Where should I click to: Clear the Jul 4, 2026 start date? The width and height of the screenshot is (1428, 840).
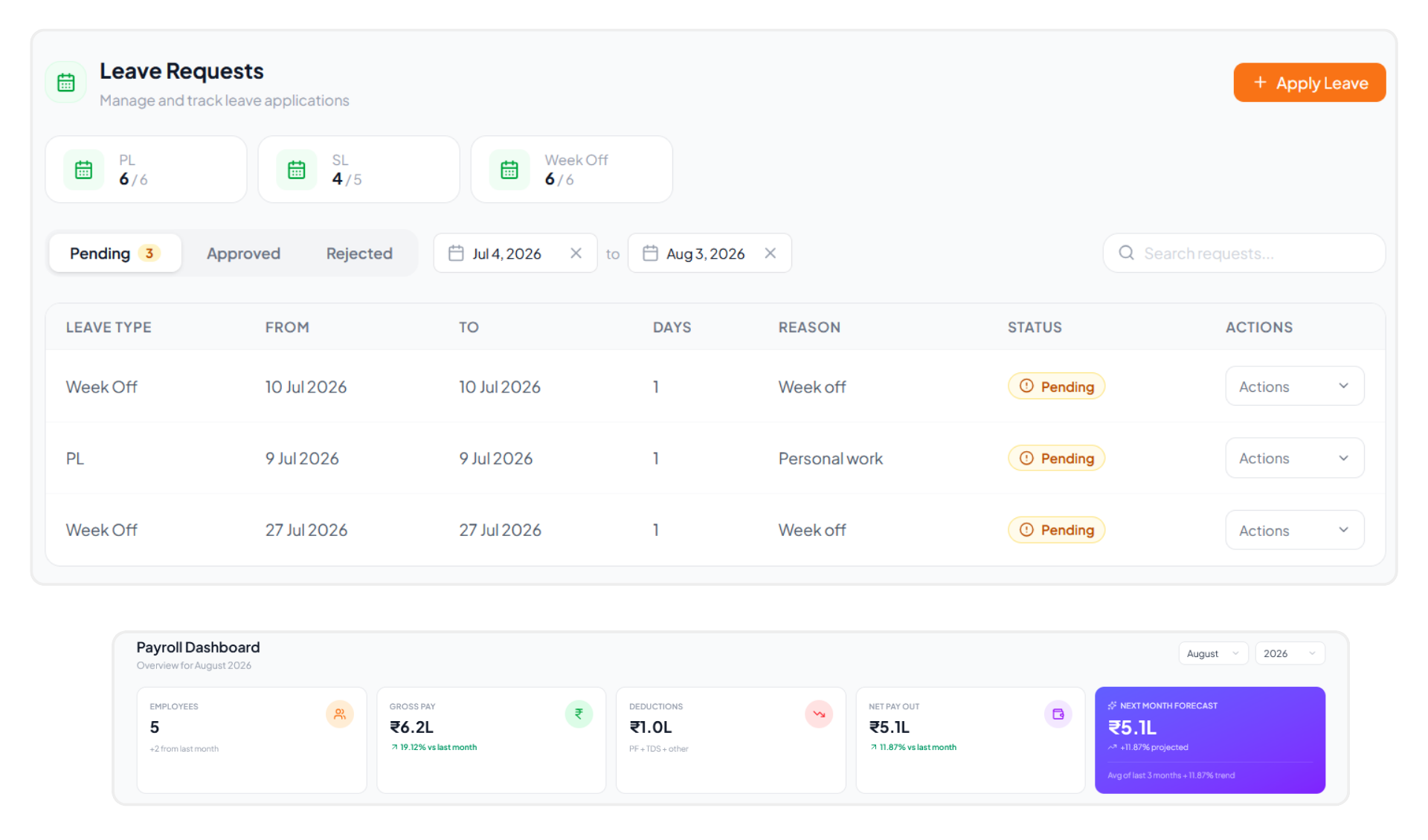tap(576, 253)
